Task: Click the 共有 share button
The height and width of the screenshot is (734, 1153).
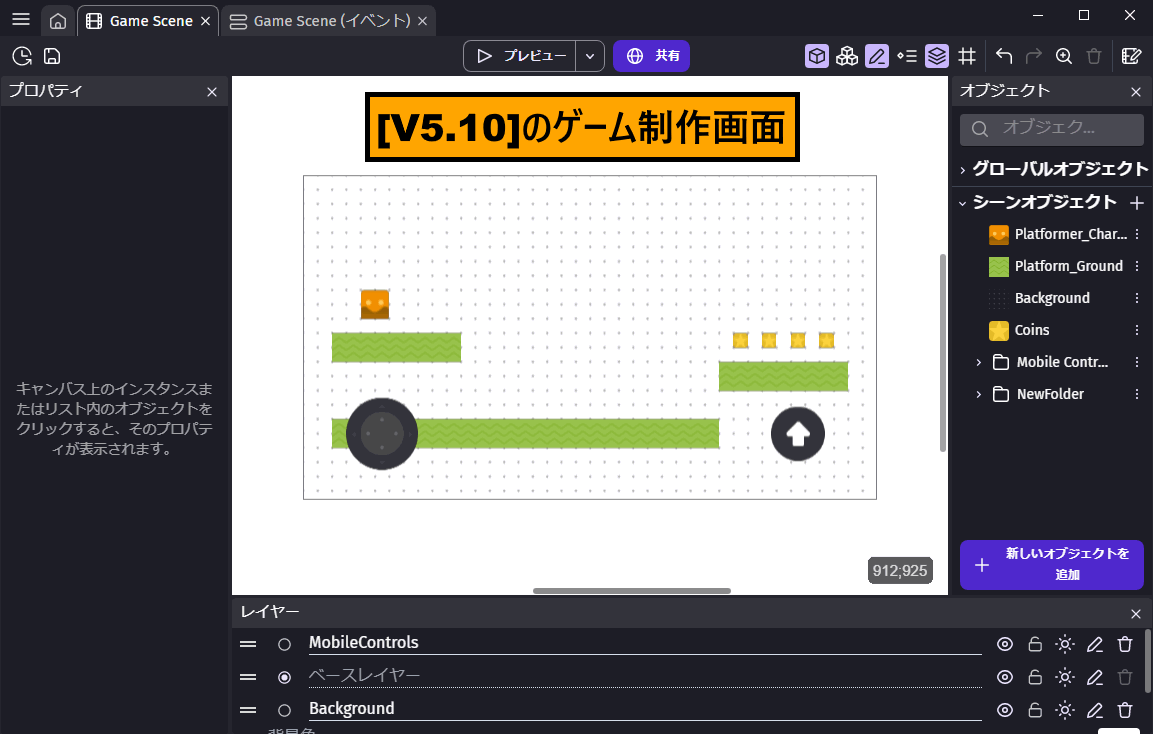Action: [651, 56]
